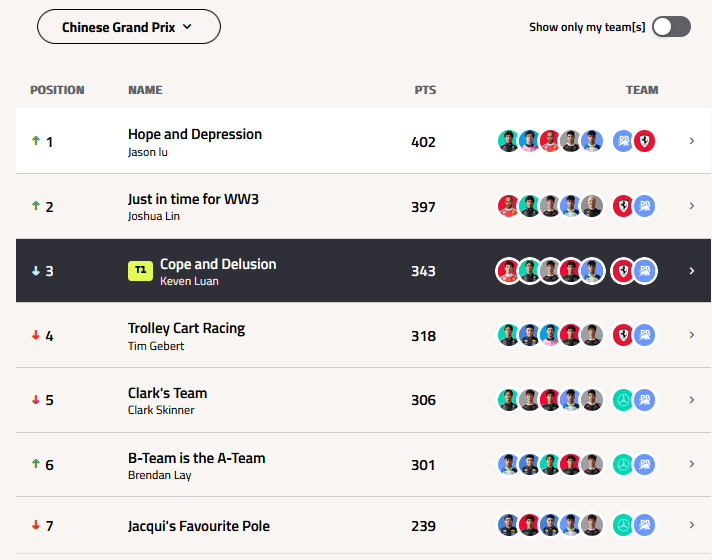
Task: Click the NAME column header
Action: pyautogui.click(x=145, y=90)
